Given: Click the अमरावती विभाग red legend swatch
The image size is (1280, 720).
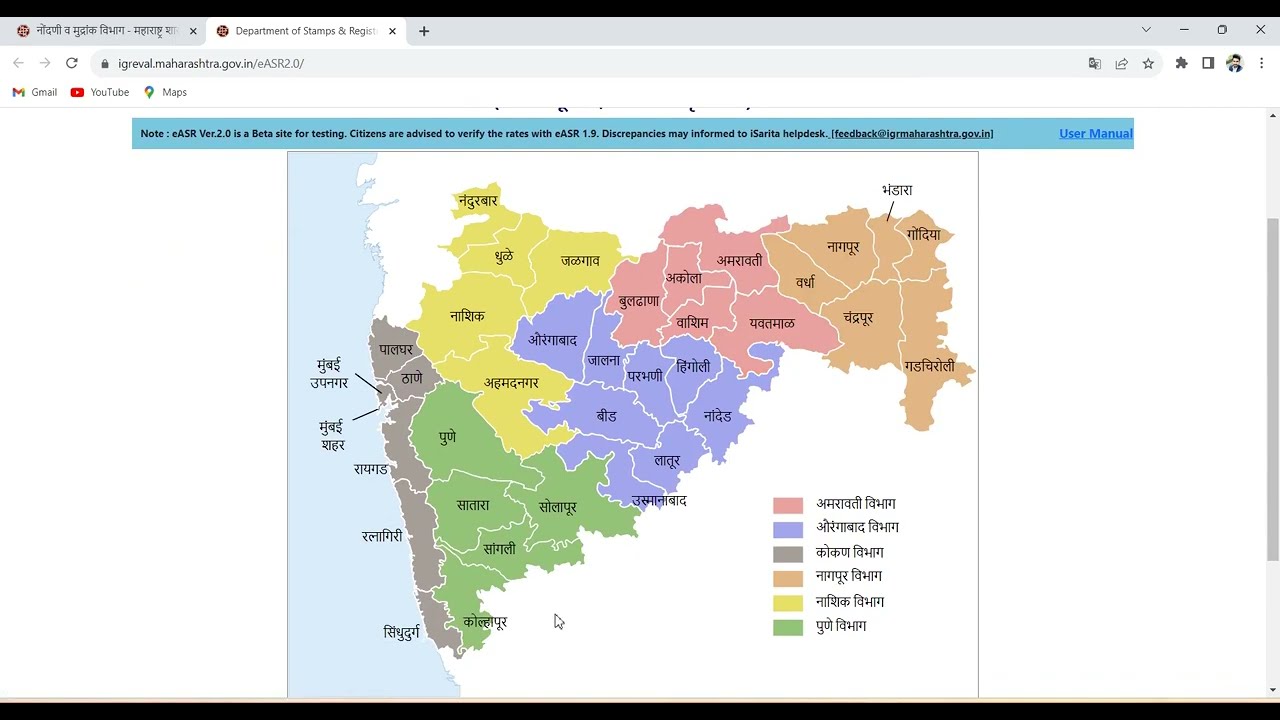Looking at the screenshot, I should click(788, 505).
